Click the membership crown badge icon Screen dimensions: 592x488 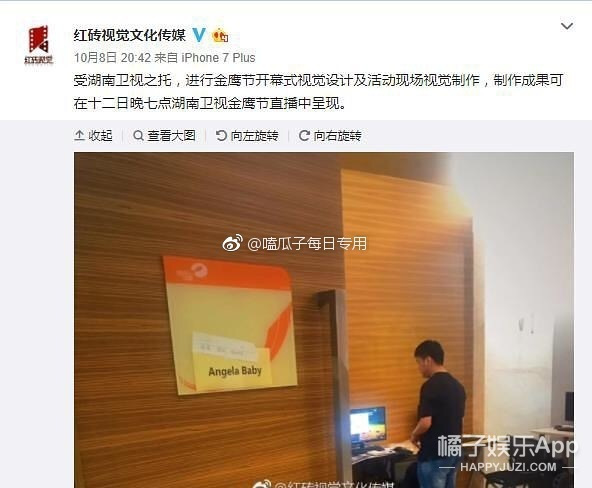220,35
